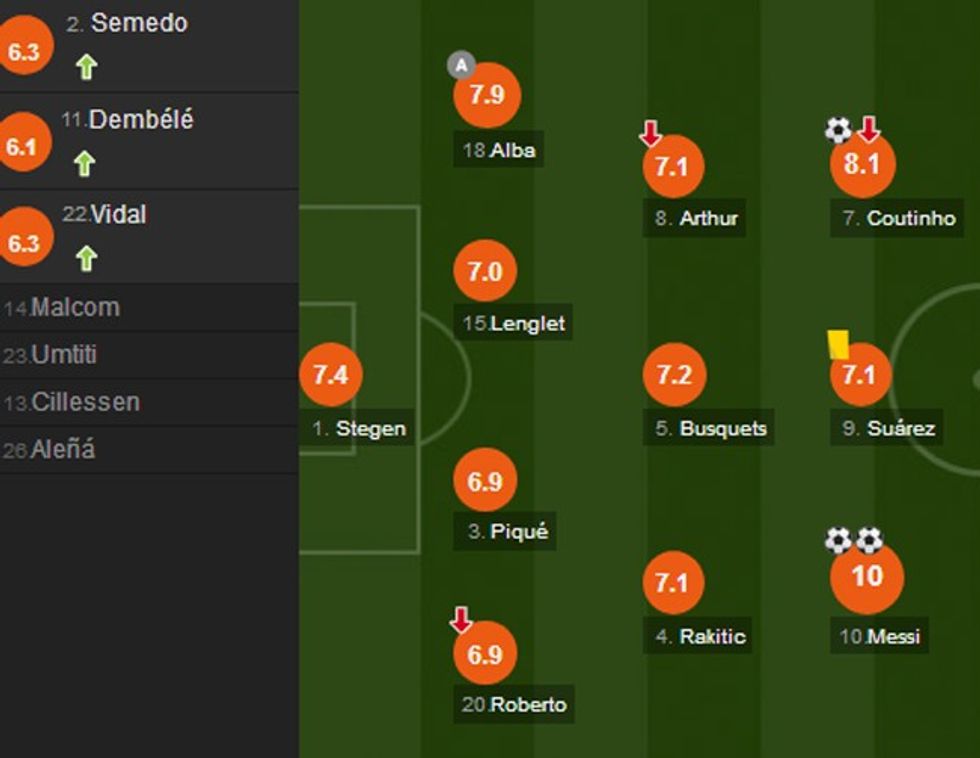The image size is (980, 758).
Task: Select Malcom in the bench list
Action: click(75, 307)
